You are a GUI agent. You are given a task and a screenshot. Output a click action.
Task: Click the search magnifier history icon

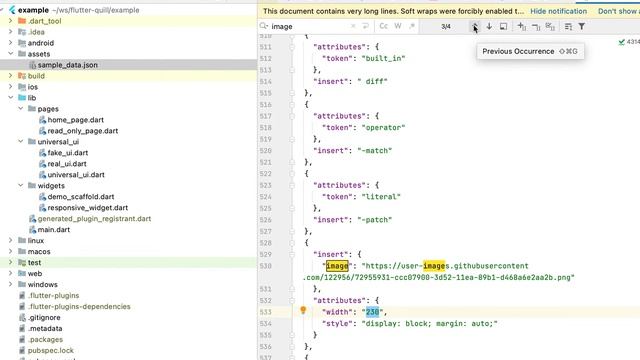tap(264, 26)
